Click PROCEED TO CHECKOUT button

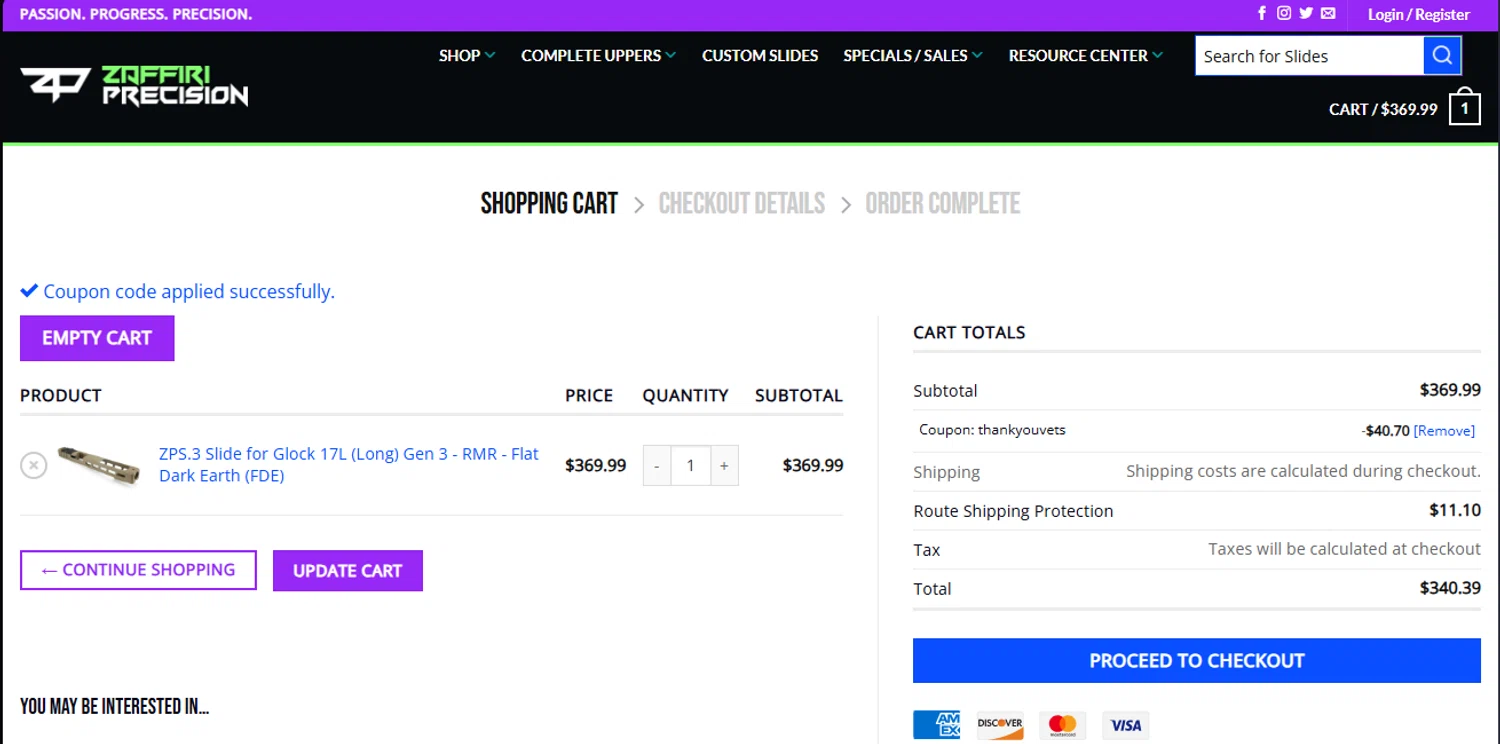[1197, 661]
